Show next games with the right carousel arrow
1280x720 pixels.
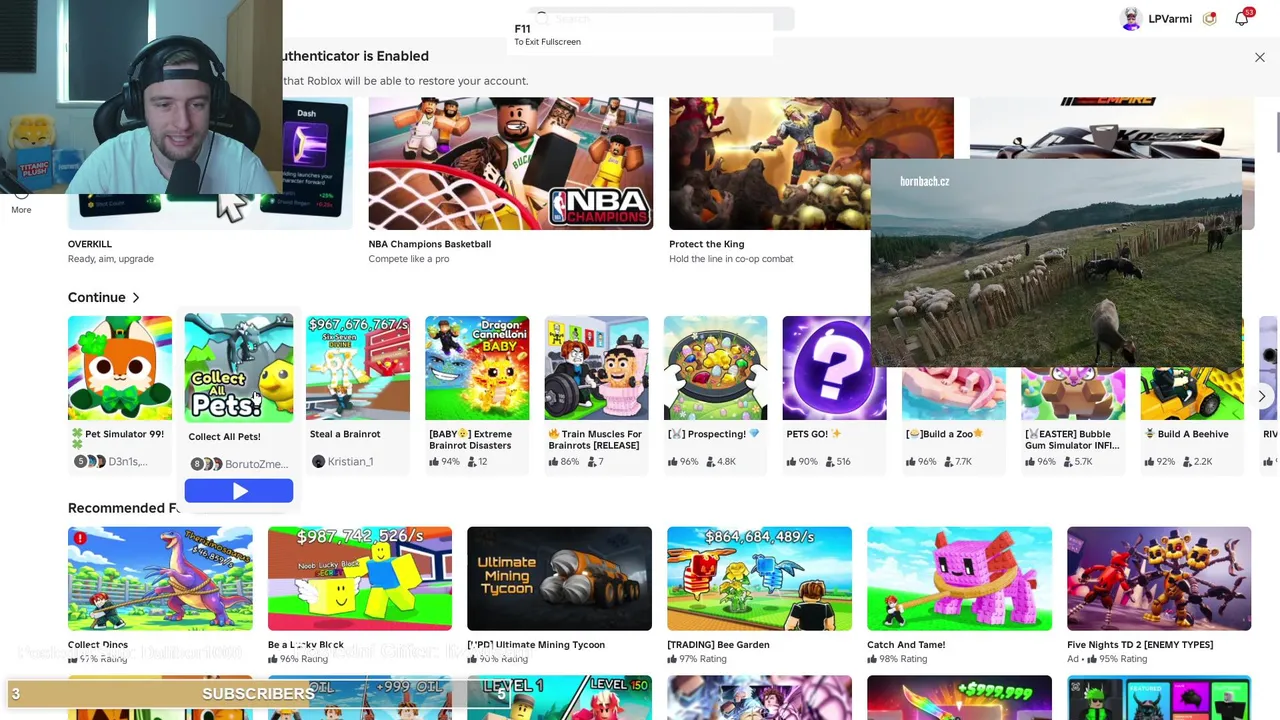point(1262,397)
